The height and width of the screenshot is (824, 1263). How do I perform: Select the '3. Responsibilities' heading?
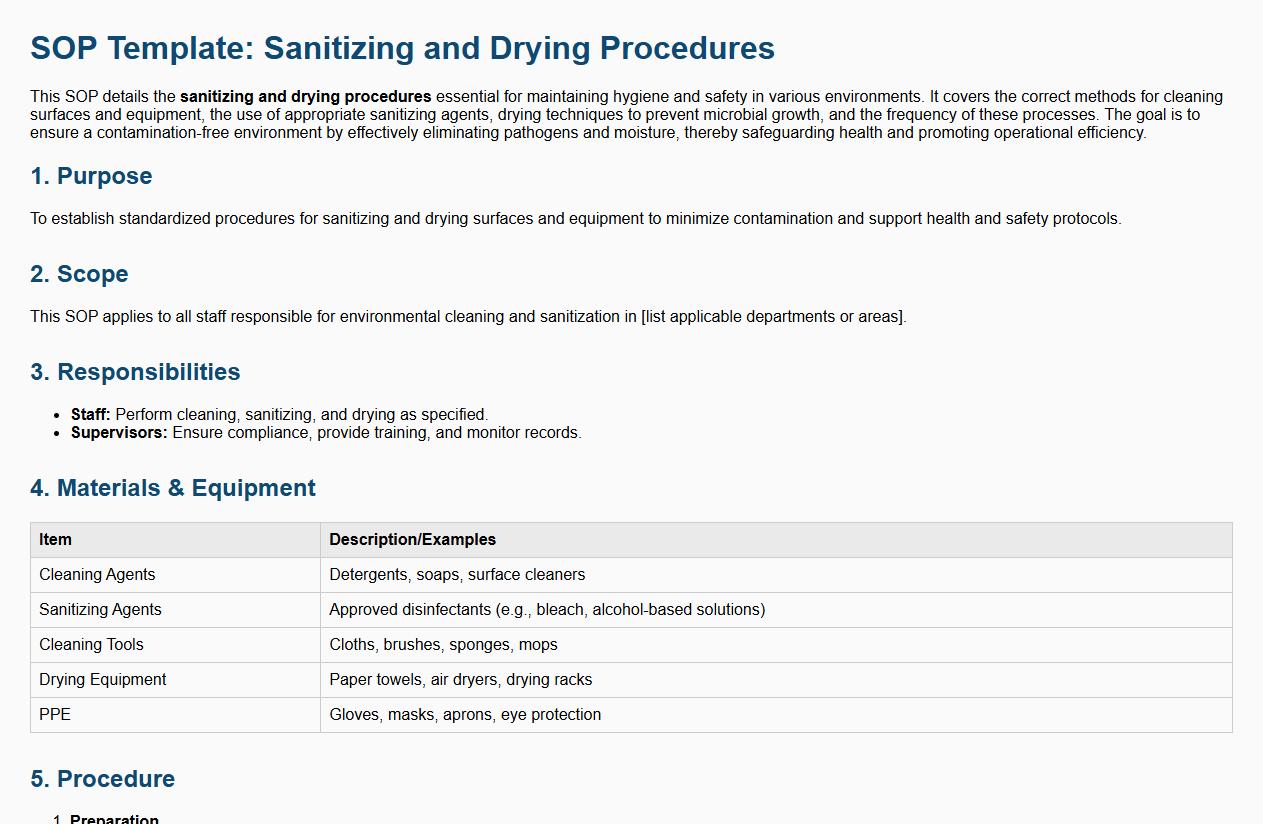click(135, 372)
